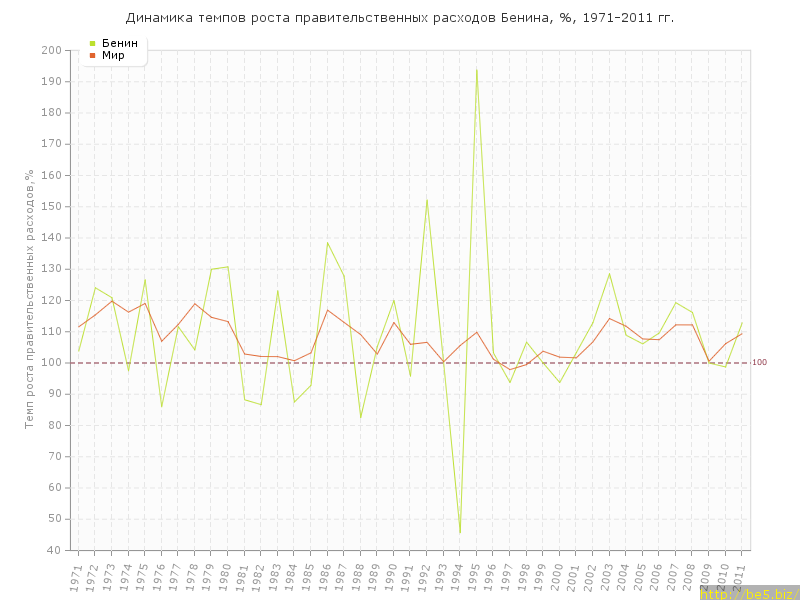The image size is (800, 600).
Task: Click the 200 value on y-axis
Action: (x=51, y=50)
